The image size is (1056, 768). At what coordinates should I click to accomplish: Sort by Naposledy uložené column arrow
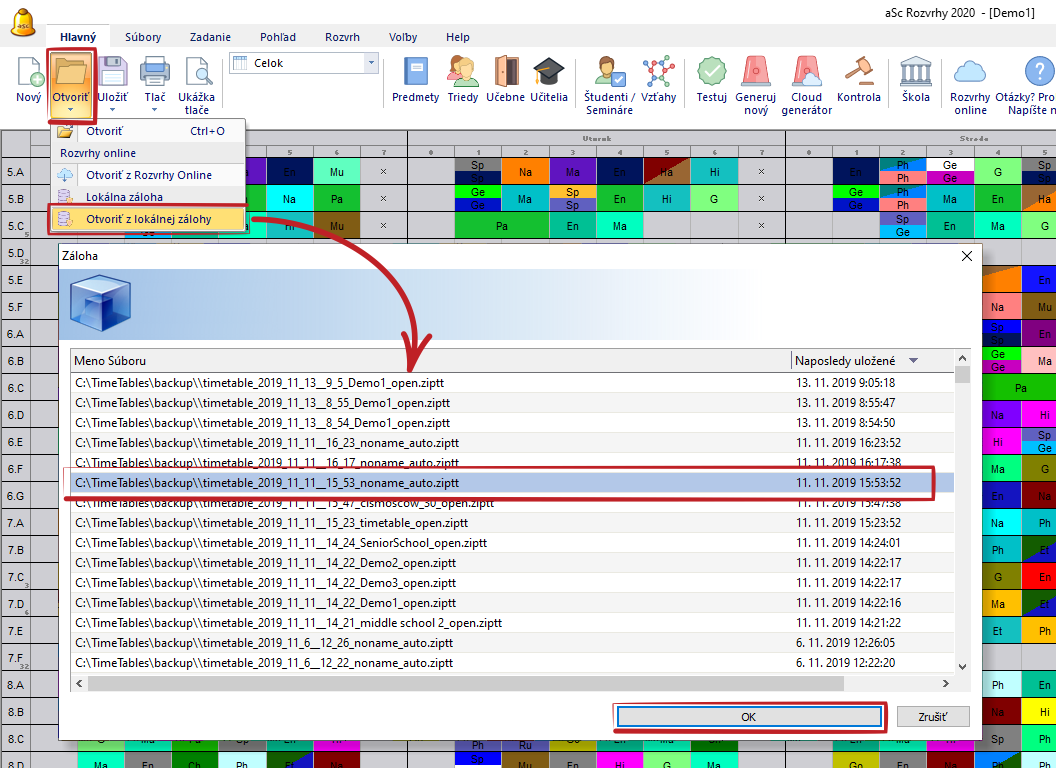coord(912,361)
